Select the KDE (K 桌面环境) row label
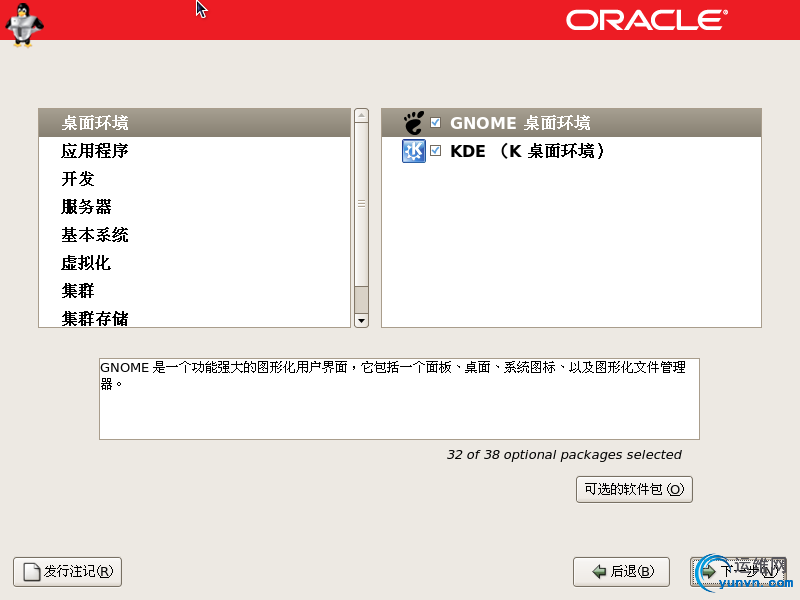800x600 pixels. pos(527,151)
